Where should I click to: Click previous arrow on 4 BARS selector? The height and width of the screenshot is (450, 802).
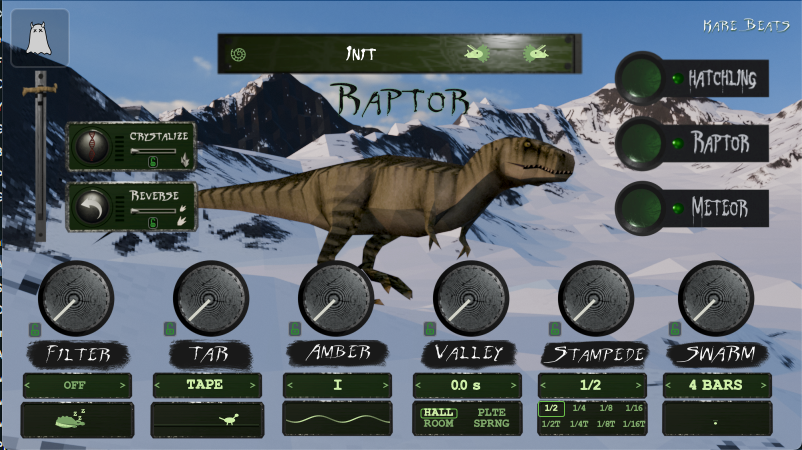(x=668, y=385)
